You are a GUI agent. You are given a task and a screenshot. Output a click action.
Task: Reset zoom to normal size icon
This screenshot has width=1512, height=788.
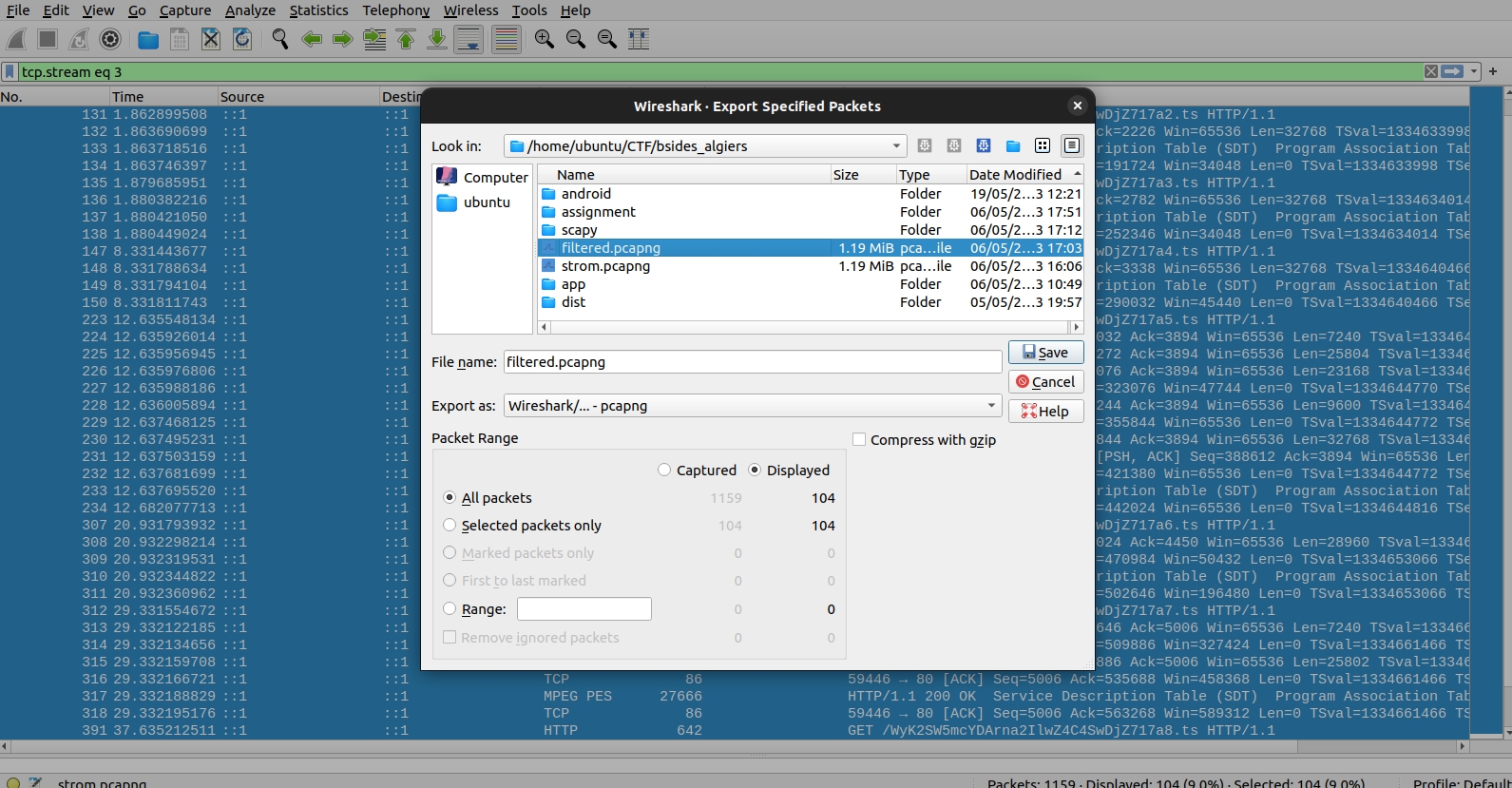pyautogui.click(x=606, y=39)
